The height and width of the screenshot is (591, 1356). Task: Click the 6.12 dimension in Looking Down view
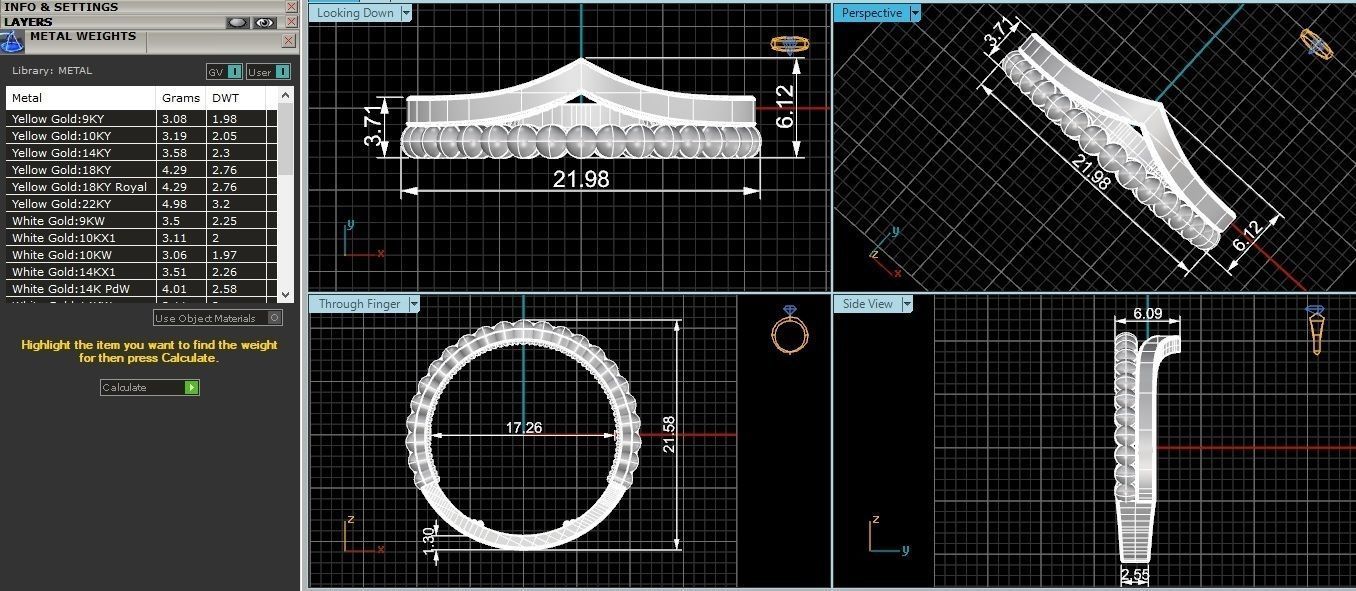(x=786, y=106)
